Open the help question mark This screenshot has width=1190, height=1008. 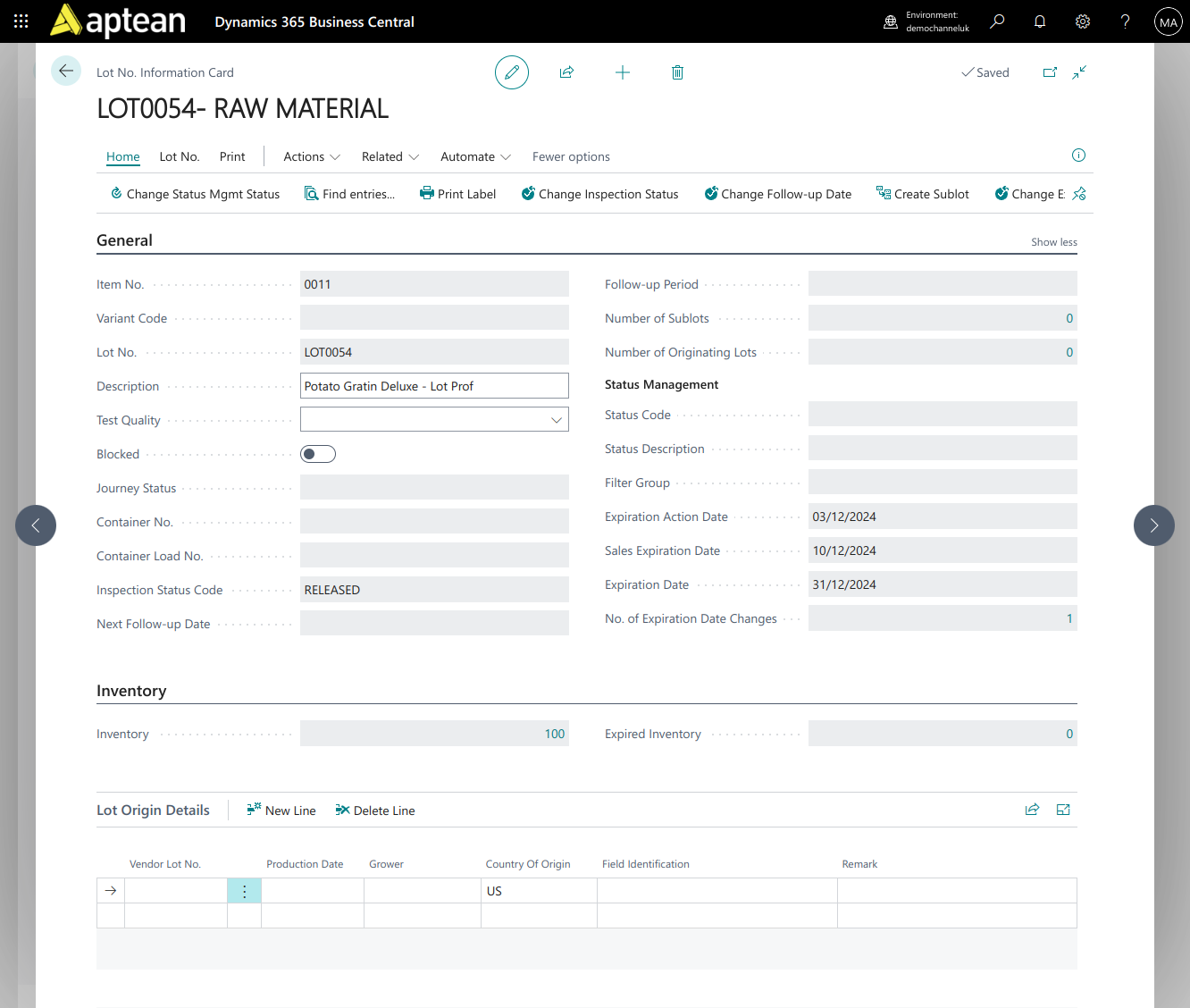coord(1126,21)
